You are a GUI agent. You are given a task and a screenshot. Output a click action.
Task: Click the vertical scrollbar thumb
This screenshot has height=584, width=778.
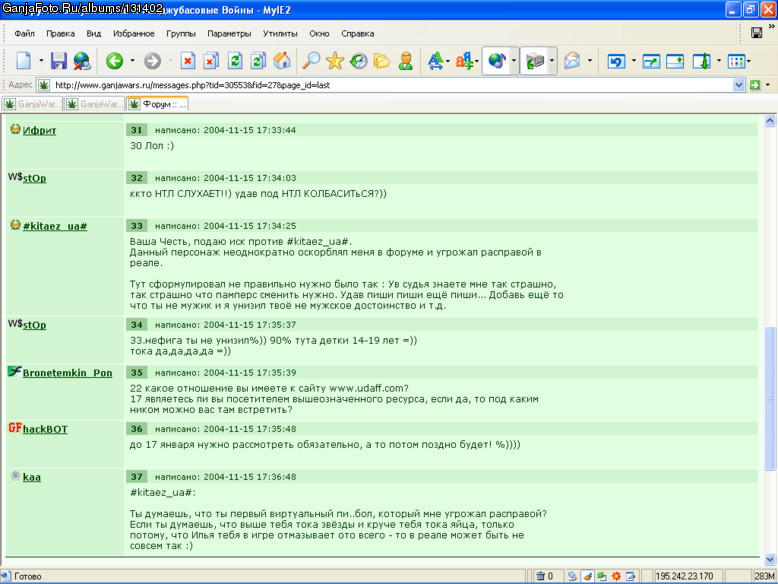tap(770, 398)
